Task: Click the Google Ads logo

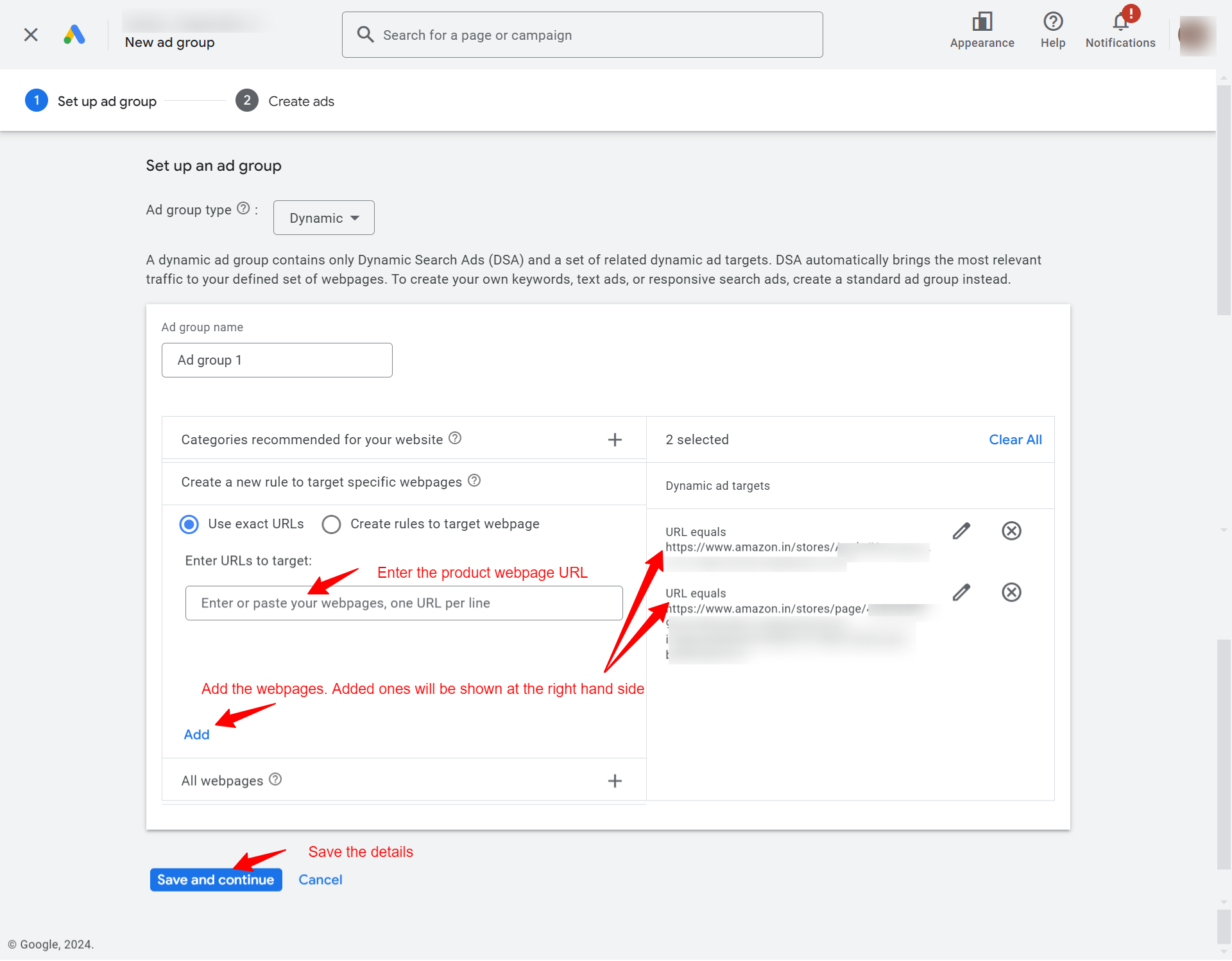Action: point(74,35)
